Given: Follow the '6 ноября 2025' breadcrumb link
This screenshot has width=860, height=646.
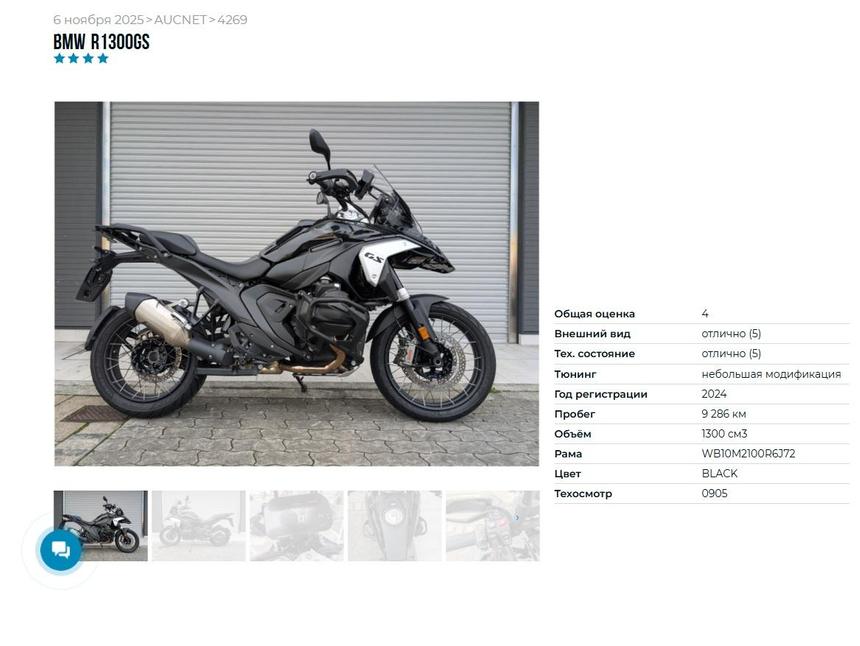Looking at the screenshot, I should point(98,20).
